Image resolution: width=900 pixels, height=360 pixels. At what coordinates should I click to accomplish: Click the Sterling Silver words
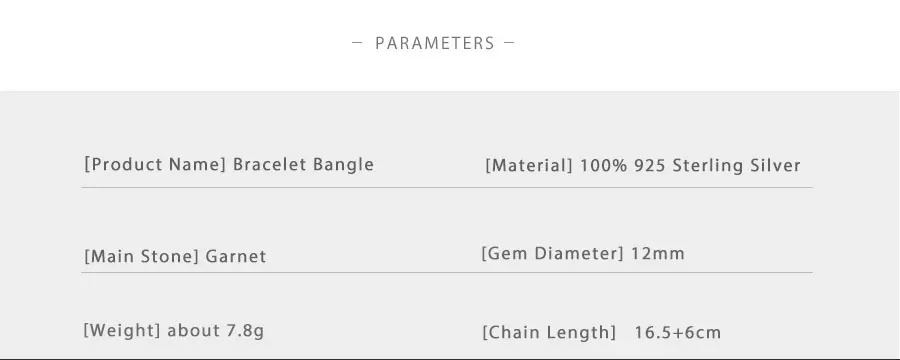pos(736,166)
